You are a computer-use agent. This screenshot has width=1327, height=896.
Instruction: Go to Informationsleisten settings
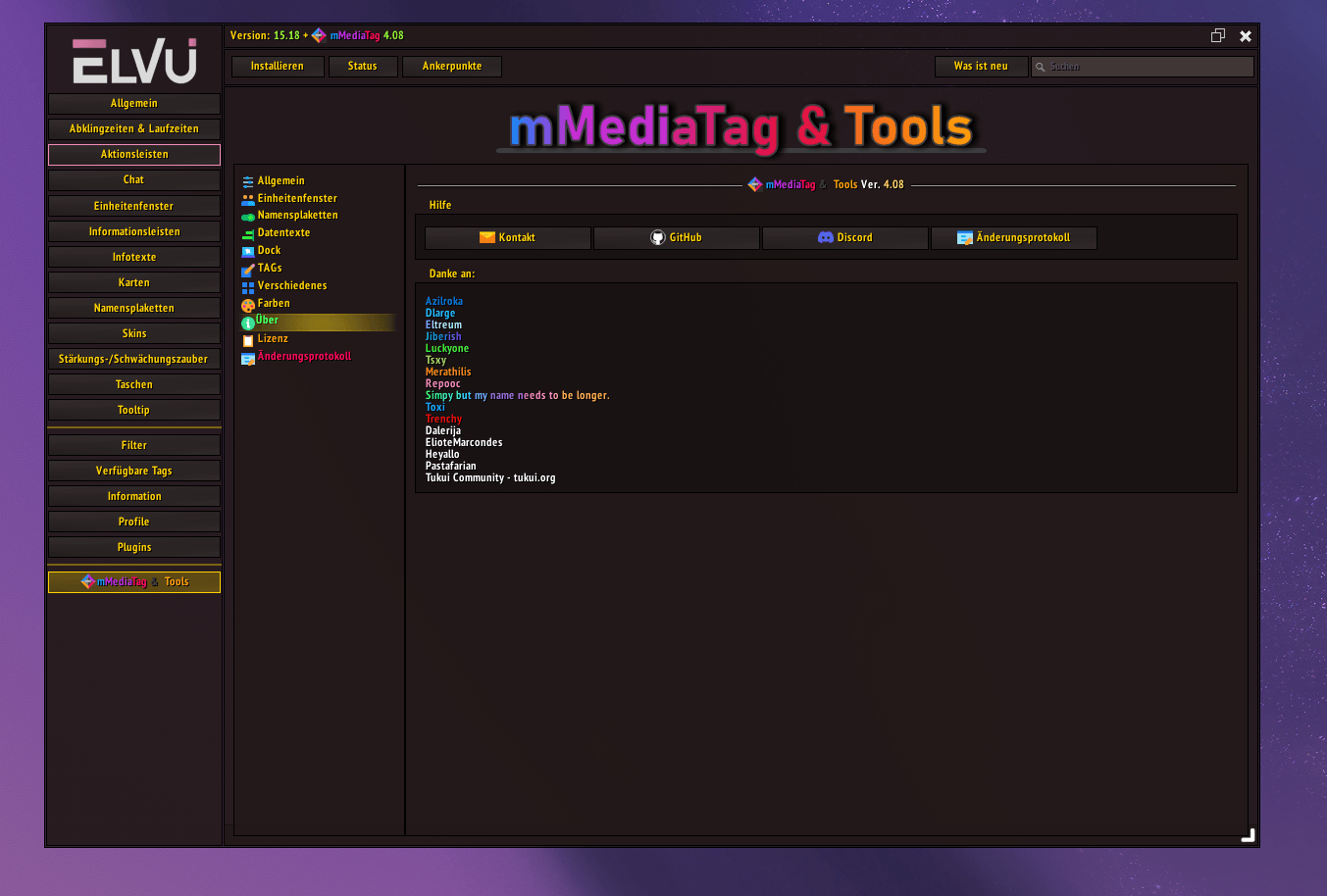coord(134,231)
